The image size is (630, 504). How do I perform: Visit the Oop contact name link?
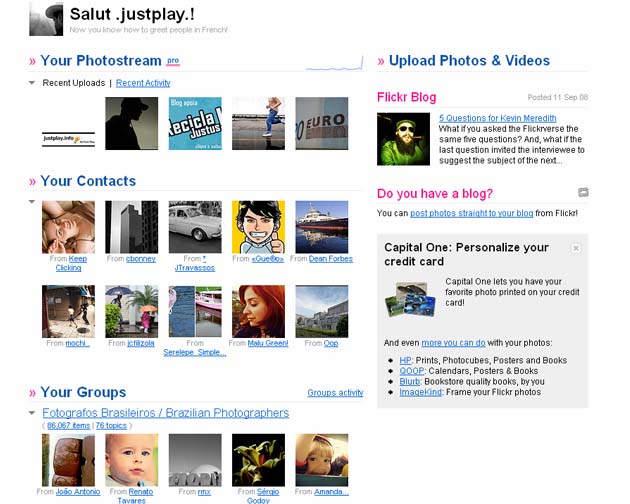click(x=331, y=343)
